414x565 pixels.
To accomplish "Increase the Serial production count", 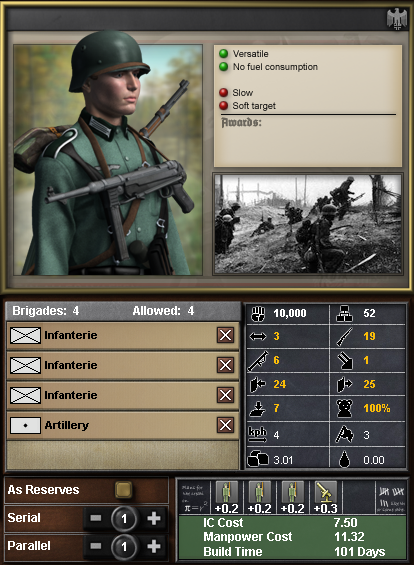I will (x=154, y=518).
